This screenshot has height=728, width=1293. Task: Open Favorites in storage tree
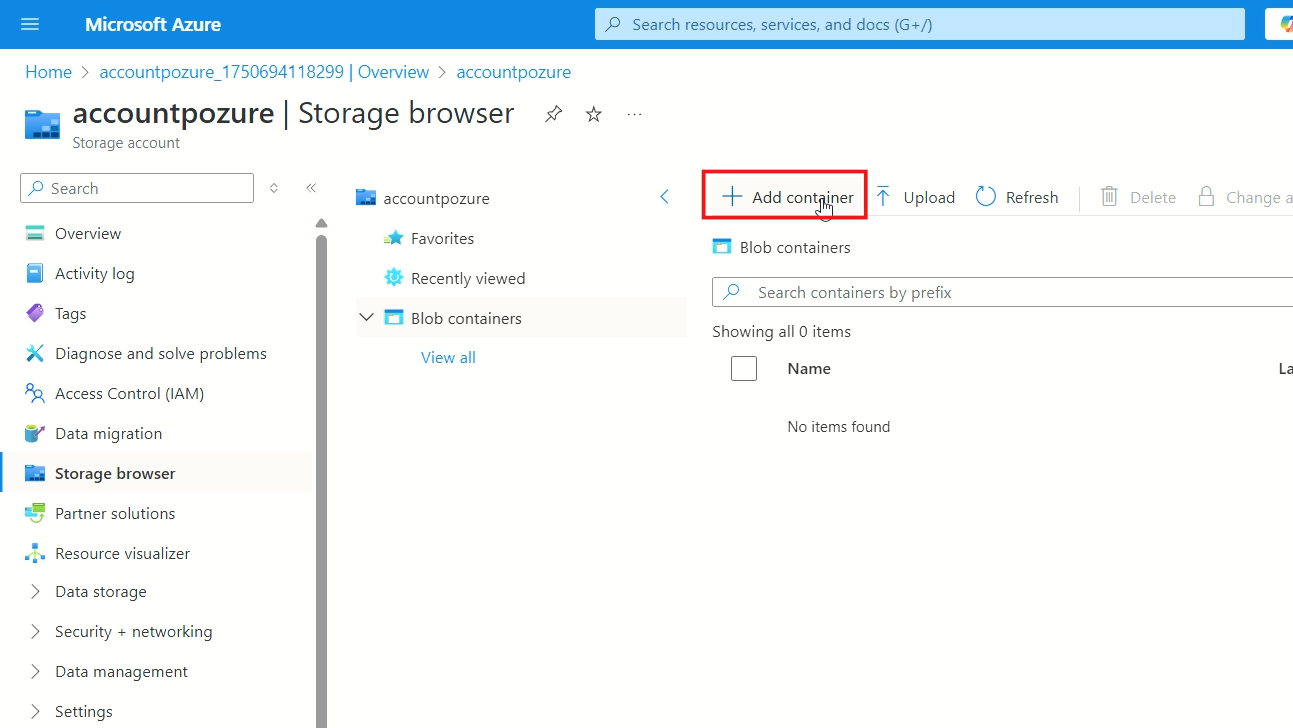pyautogui.click(x=442, y=238)
